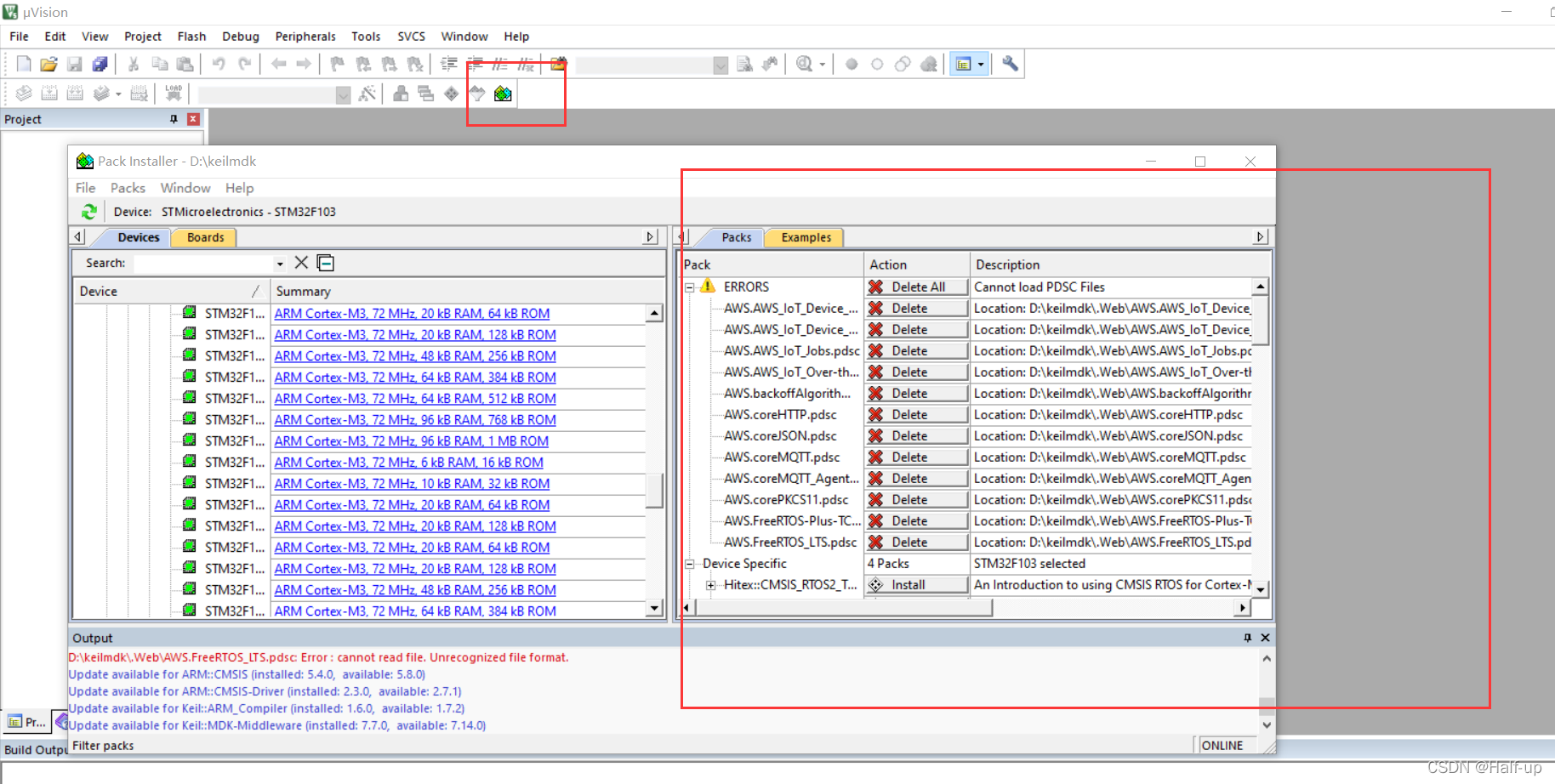Screen dimensions: 1555x784
Task: Click the packs list vertical scrollbar thumb
Action: tap(1262, 320)
